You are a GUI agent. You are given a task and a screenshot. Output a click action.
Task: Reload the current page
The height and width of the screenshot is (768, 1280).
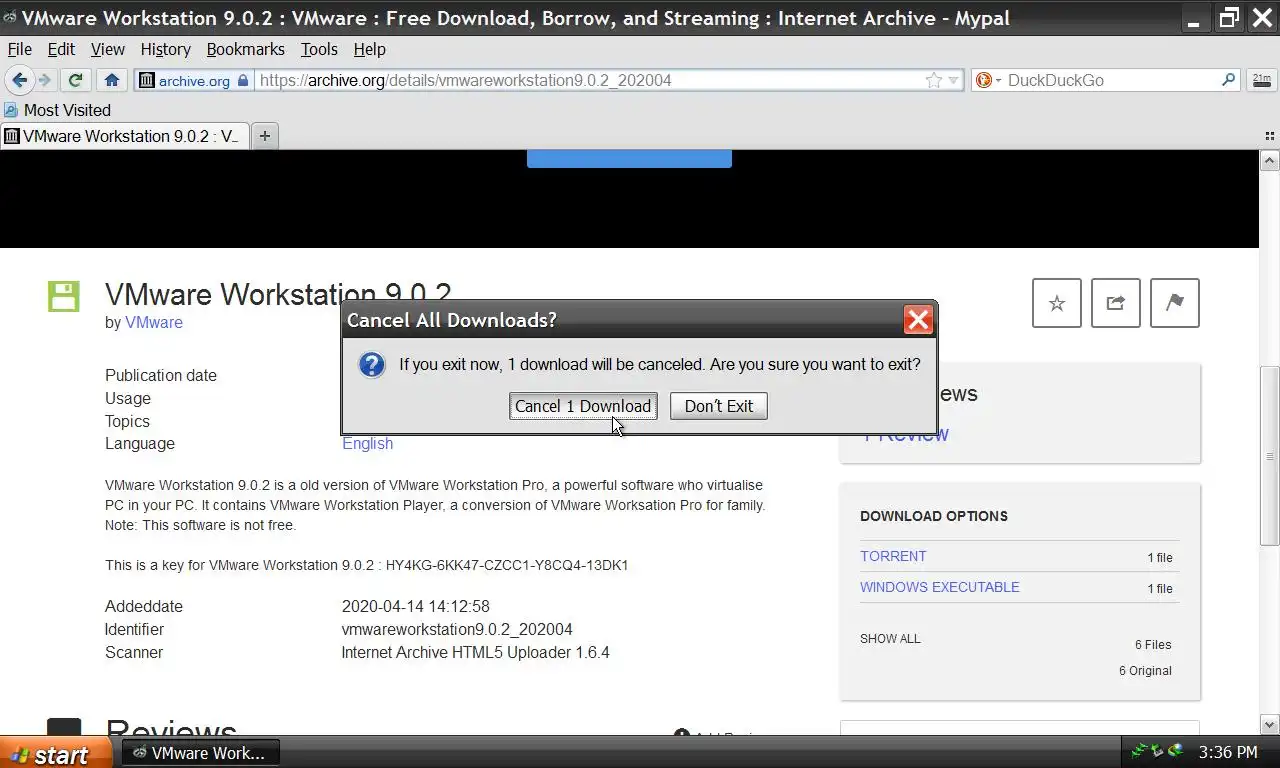[75, 80]
